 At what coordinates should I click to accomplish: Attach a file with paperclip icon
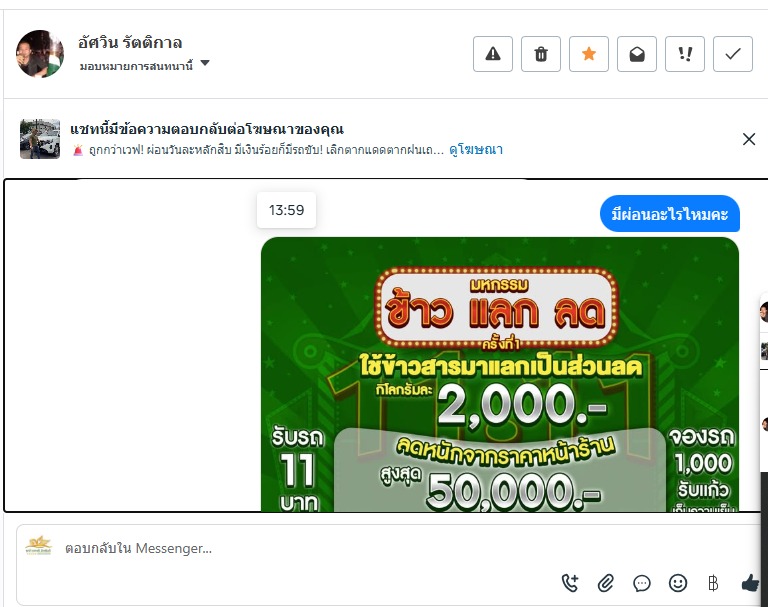pyautogui.click(x=606, y=583)
